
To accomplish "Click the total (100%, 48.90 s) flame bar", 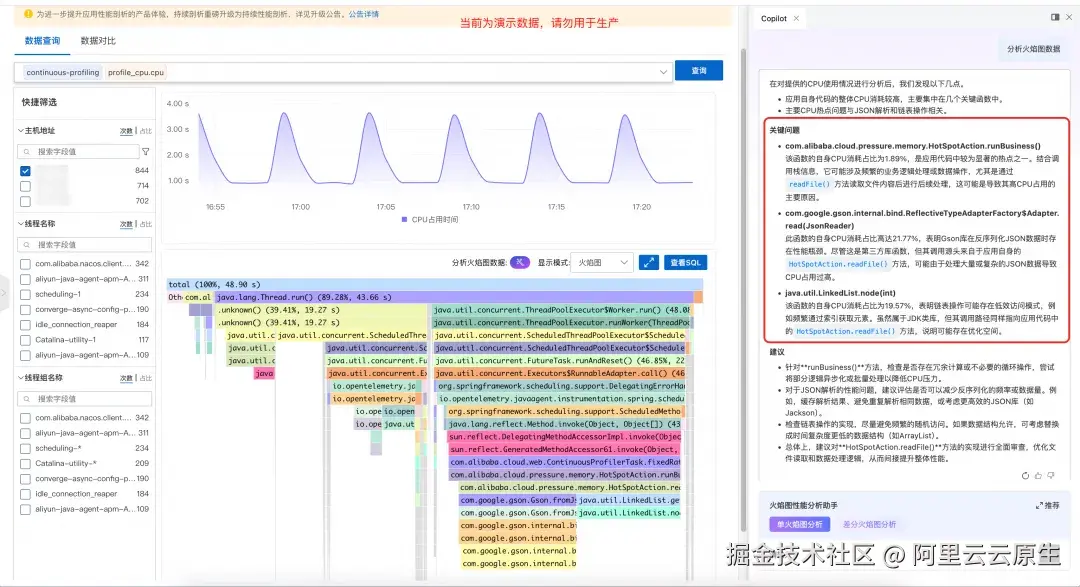I will [435, 284].
